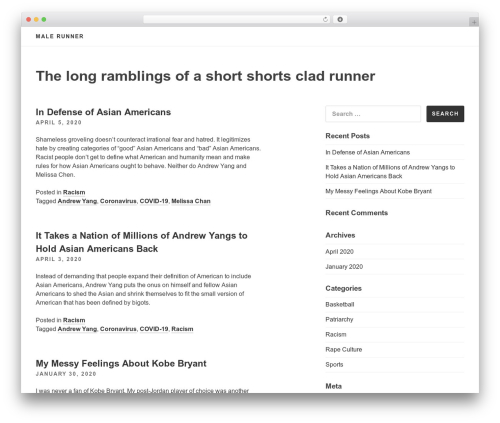Open the Melissa Chan tag
500x423 pixels.
point(191,201)
